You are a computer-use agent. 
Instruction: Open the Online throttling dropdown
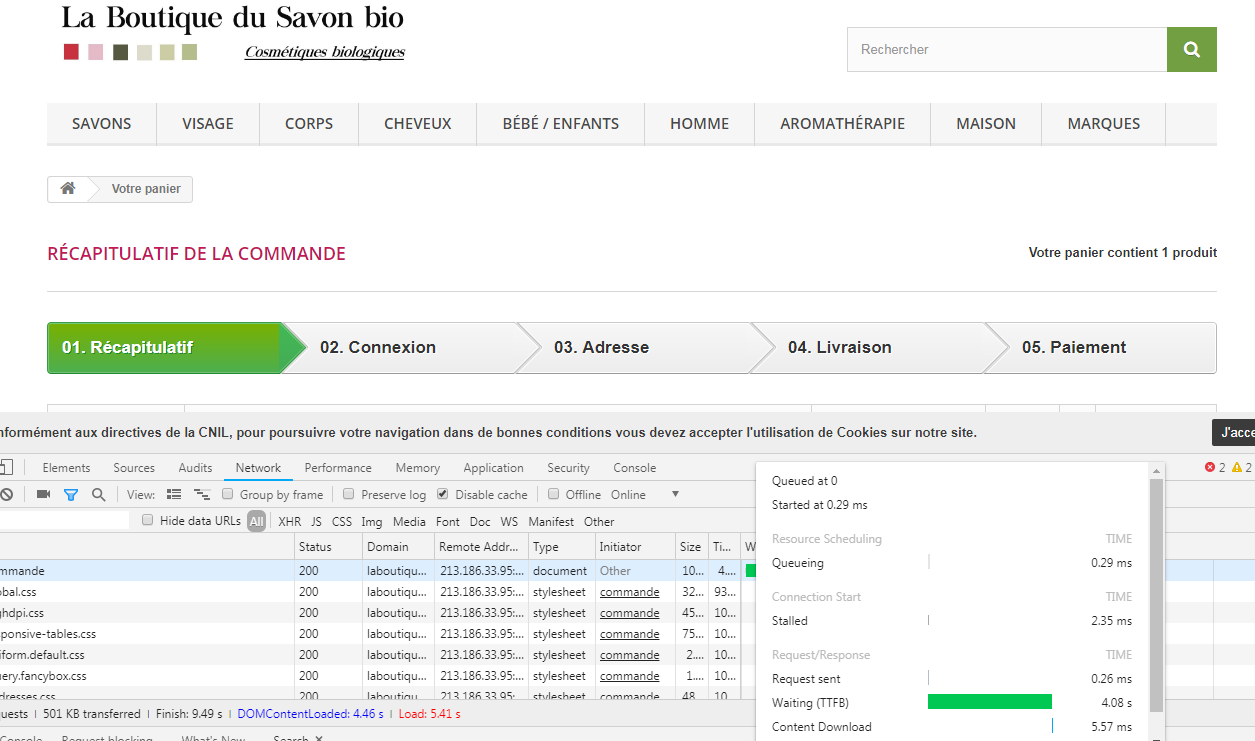tap(645, 494)
